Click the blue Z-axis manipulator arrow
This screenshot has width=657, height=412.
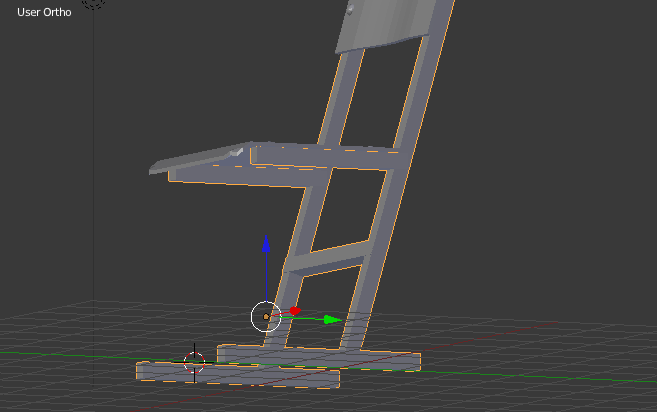[266, 244]
